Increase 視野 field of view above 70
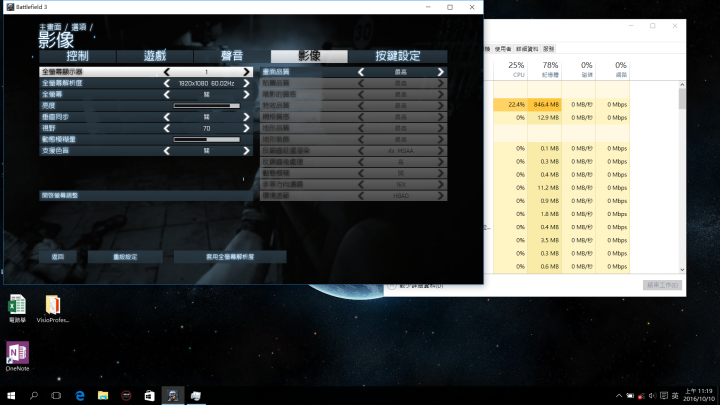This screenshot has width=720, height=405. 246,128
